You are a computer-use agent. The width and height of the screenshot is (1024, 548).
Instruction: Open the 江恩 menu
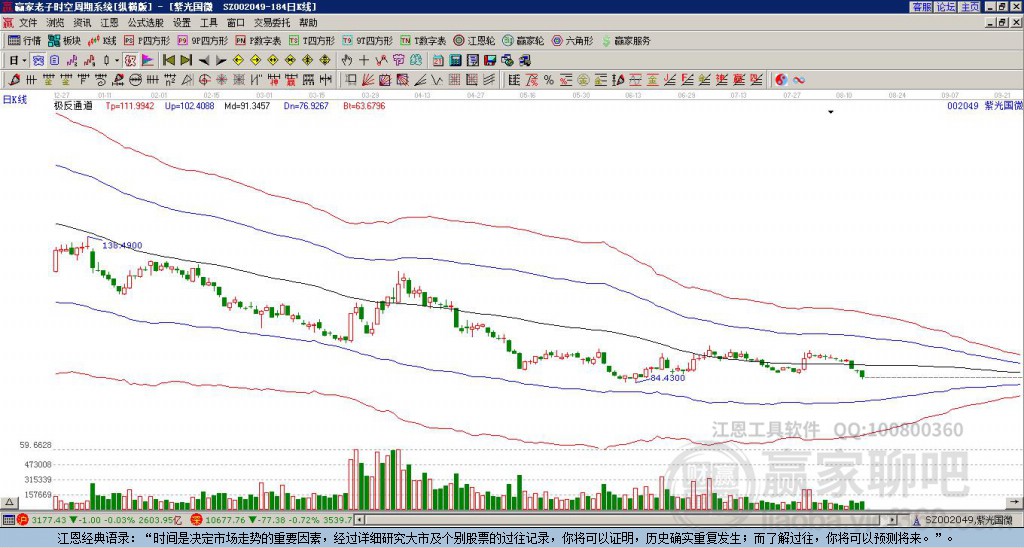pos(109,23)
